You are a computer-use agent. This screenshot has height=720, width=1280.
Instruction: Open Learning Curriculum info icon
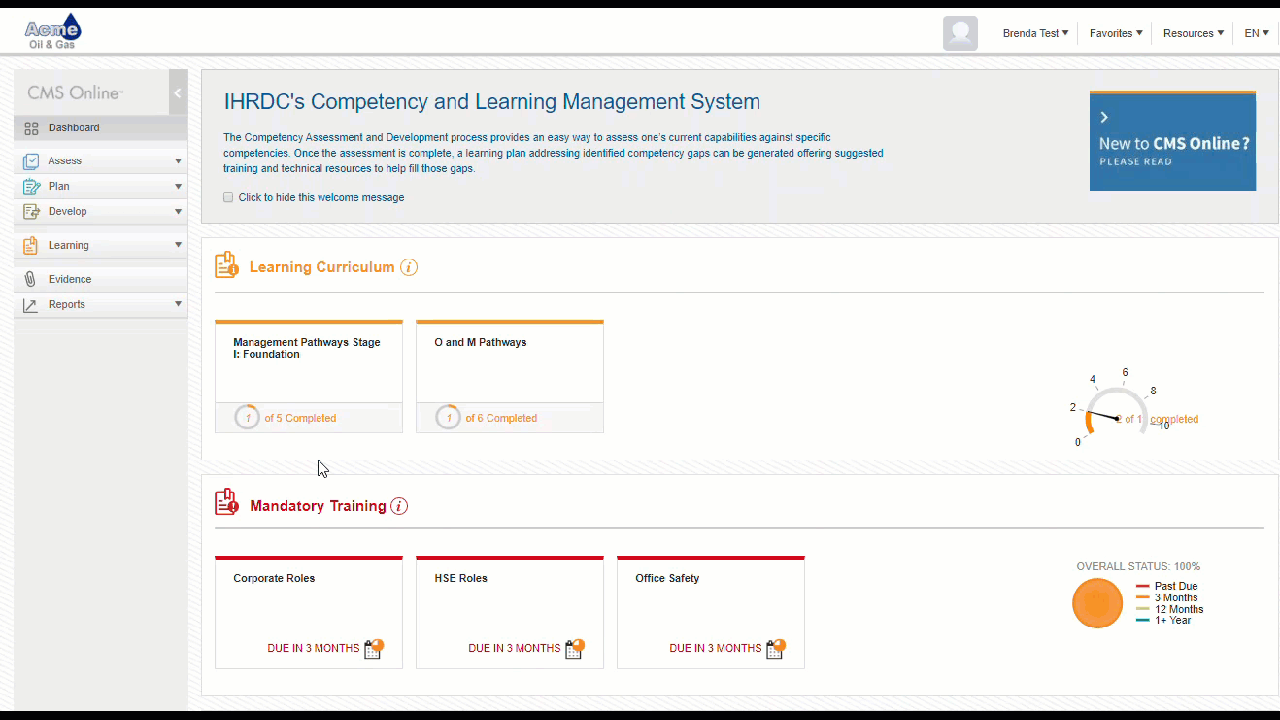pos(409,267)
